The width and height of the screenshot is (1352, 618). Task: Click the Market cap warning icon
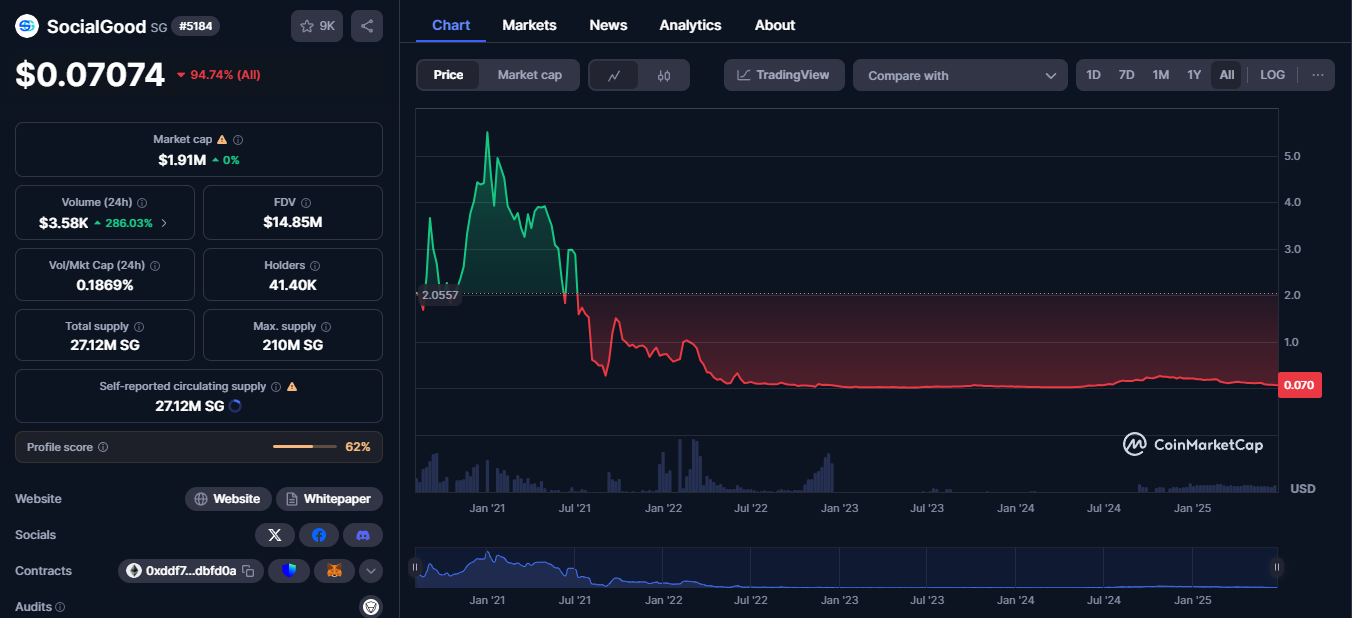222,140
